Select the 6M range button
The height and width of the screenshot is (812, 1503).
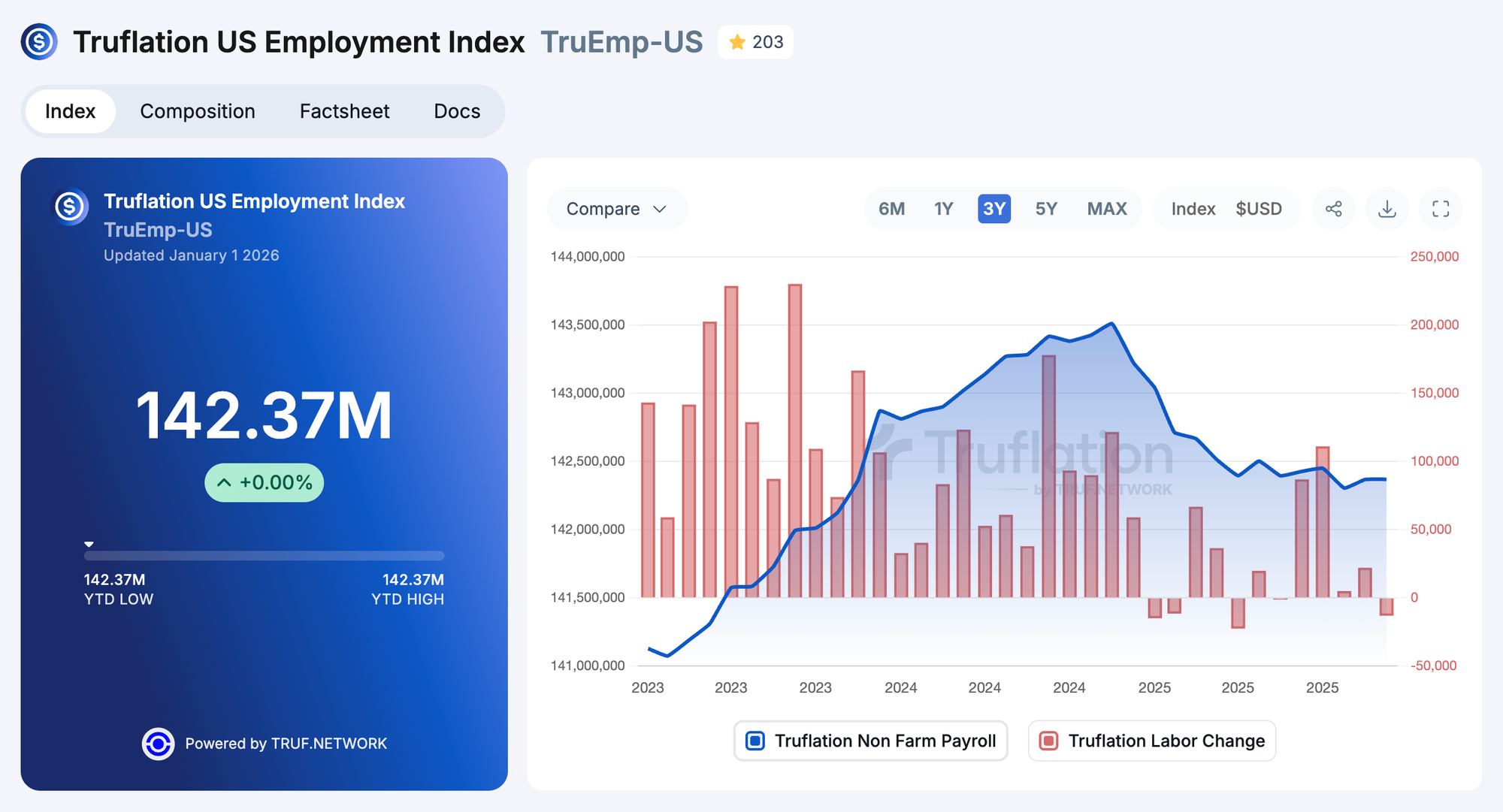click(891, 209)
